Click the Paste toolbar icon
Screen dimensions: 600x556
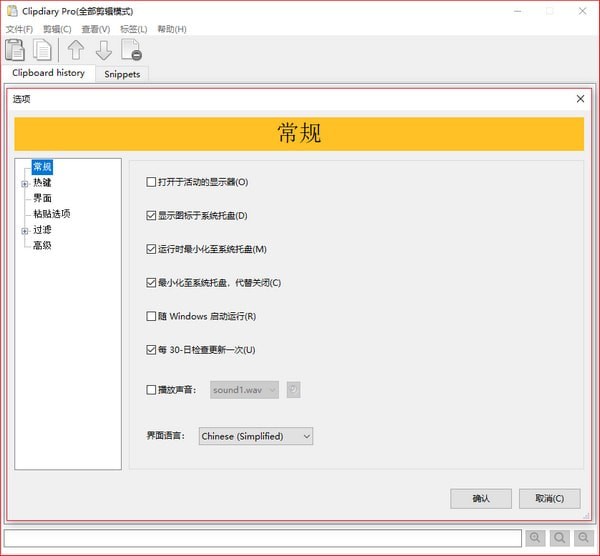tap(15, 50)
